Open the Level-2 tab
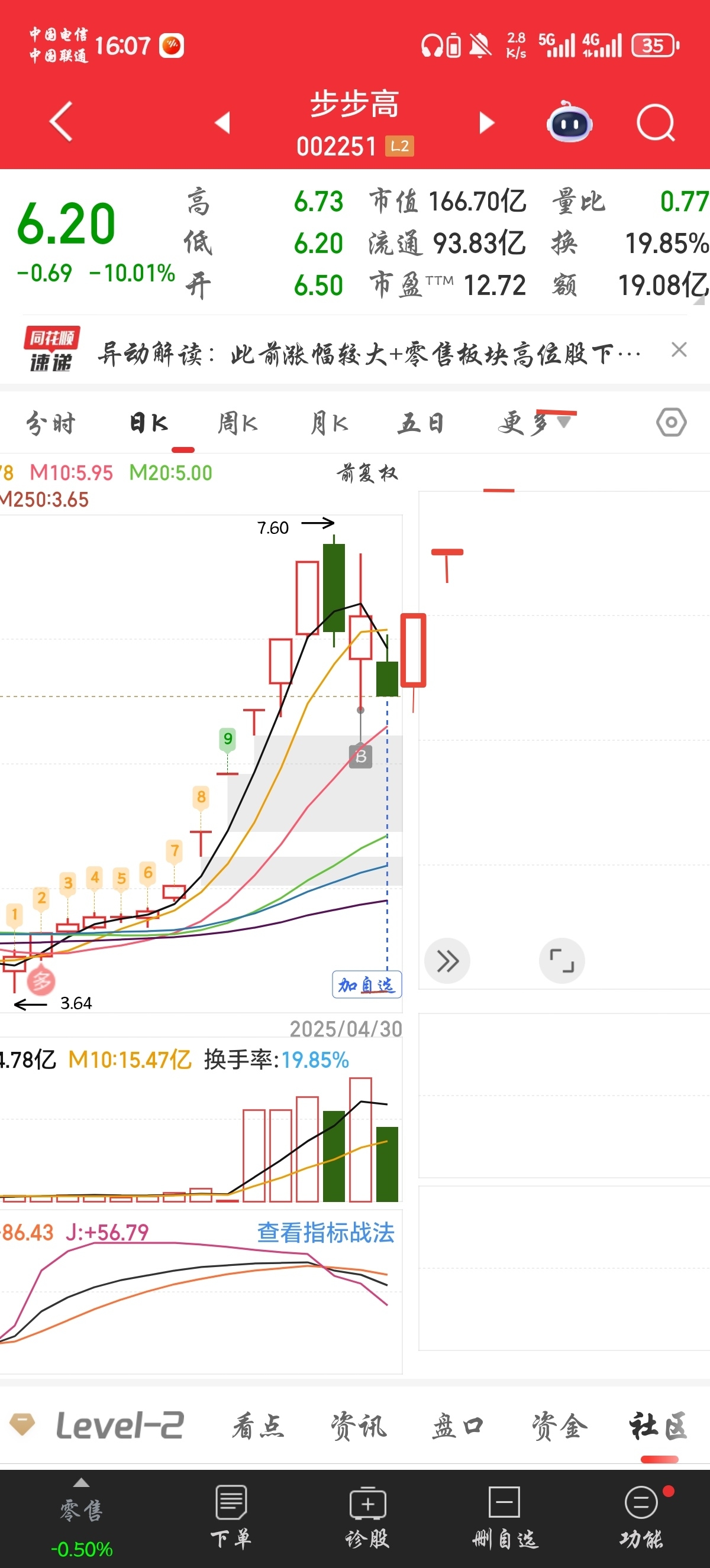 [x=120, y=1426]
